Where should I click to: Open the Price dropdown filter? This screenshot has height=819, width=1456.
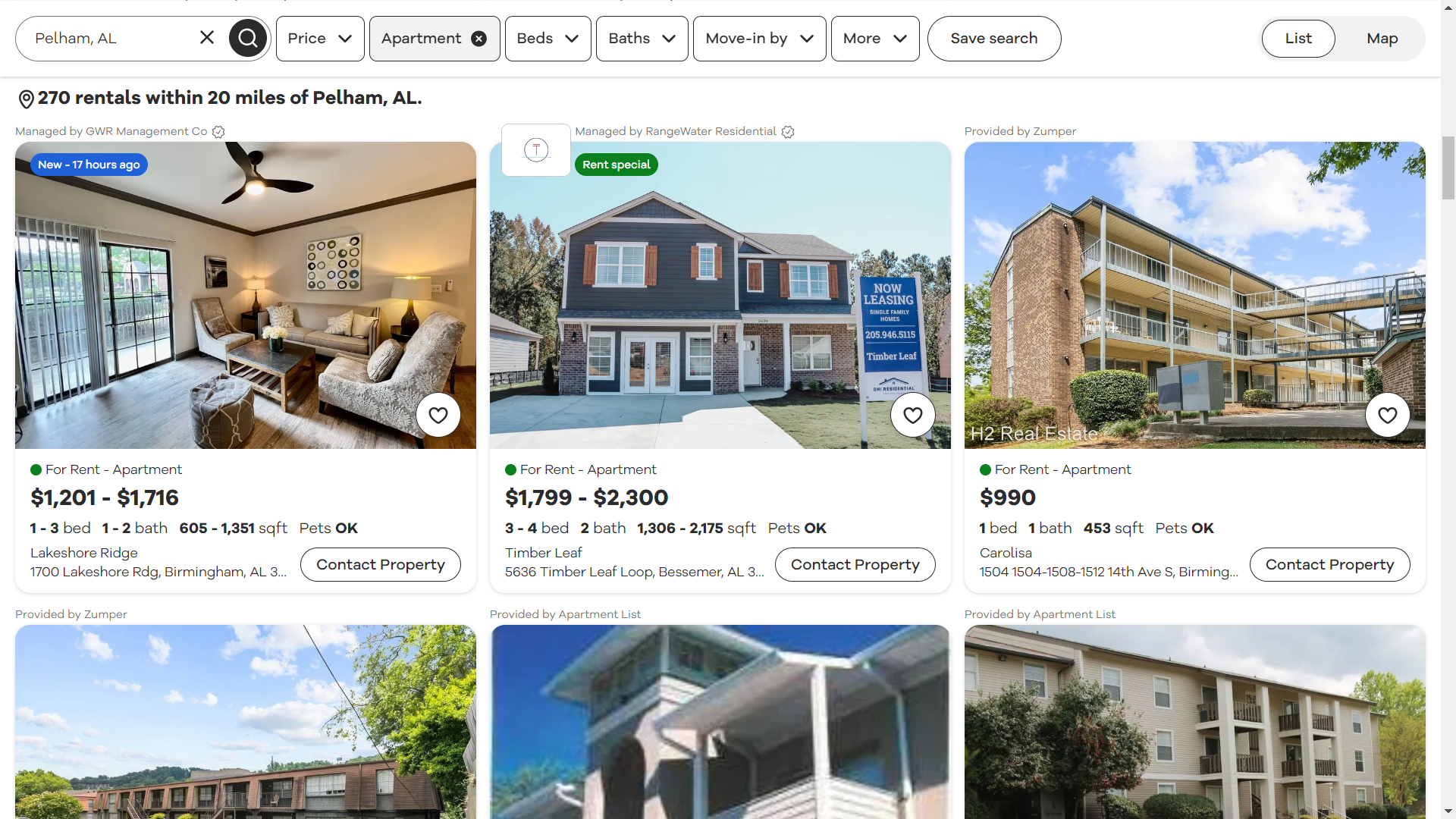[320, 39]
